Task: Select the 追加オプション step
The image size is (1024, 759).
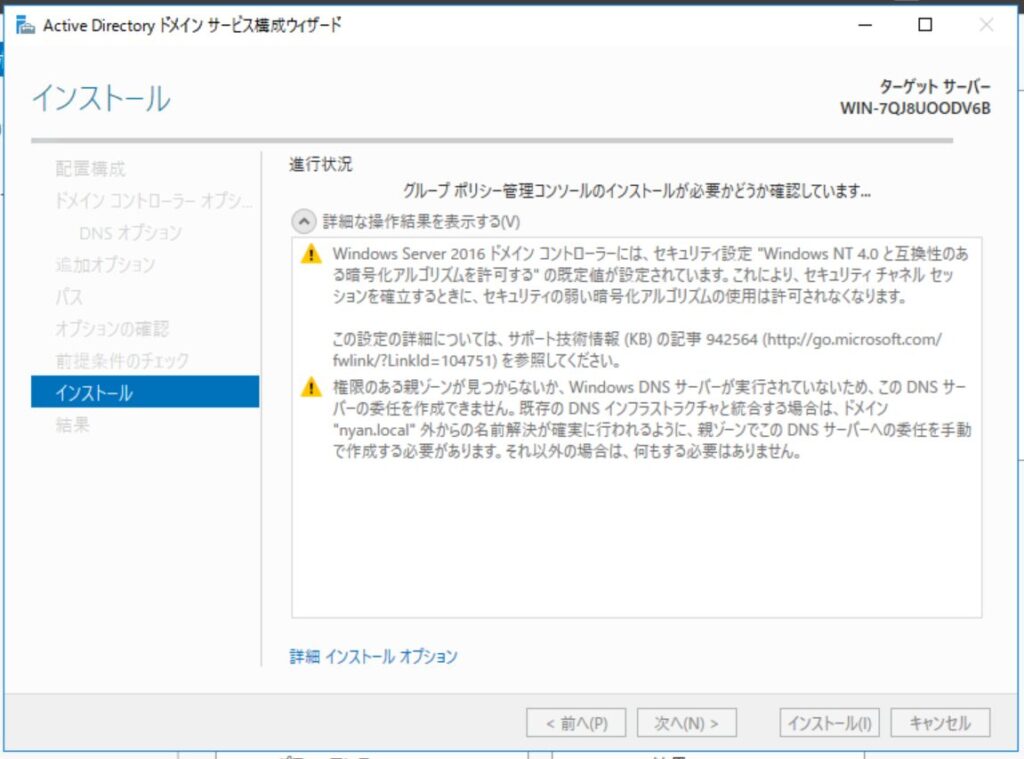Action: (x=105, y=265)
